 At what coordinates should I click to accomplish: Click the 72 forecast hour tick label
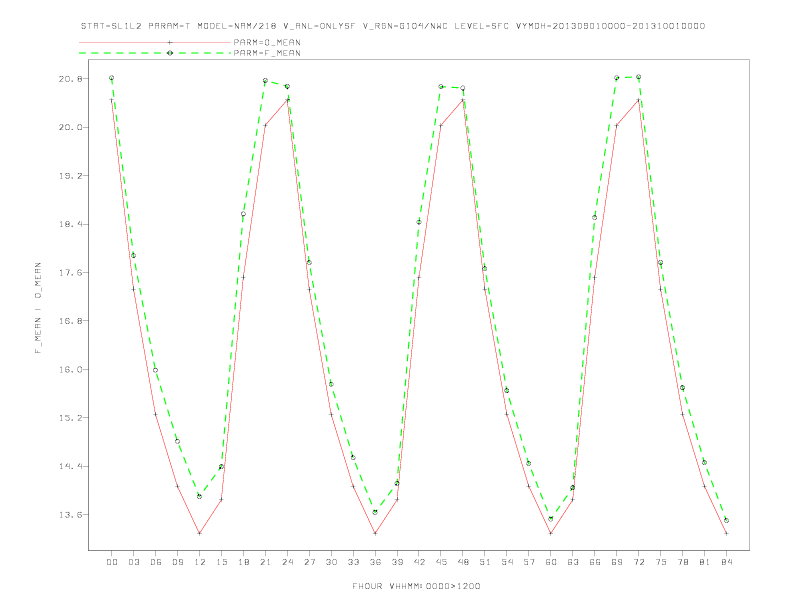pos(638,562)
